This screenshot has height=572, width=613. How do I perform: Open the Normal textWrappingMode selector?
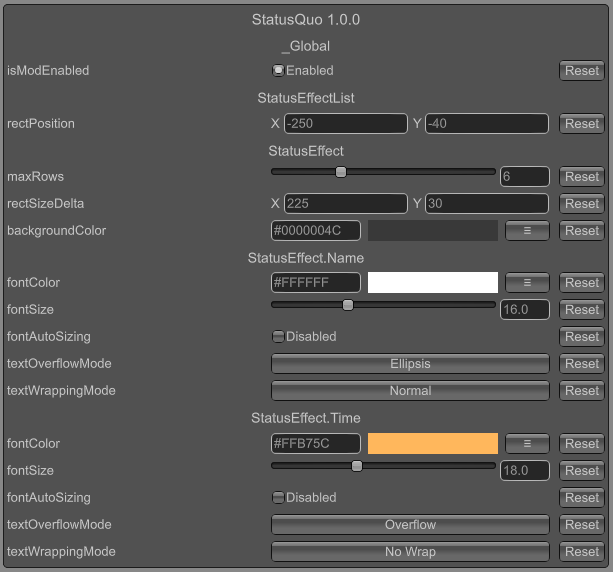point(410,391)
